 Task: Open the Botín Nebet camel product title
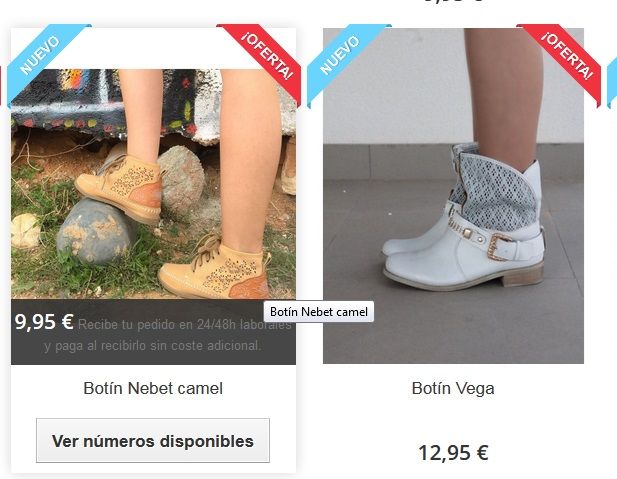153,388
